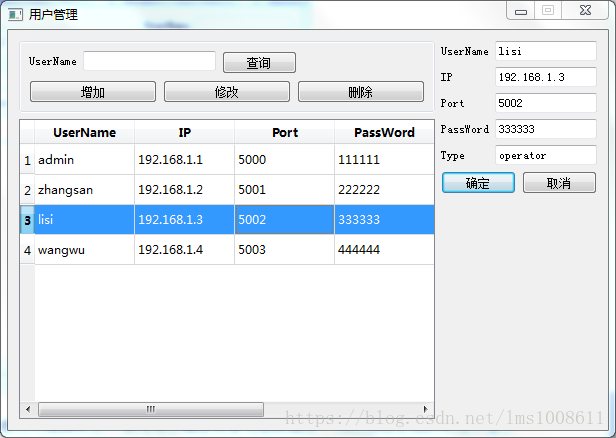Click the 用户管理 window title icon
This screenshot has height=438, width=616.
coord(15,15)
